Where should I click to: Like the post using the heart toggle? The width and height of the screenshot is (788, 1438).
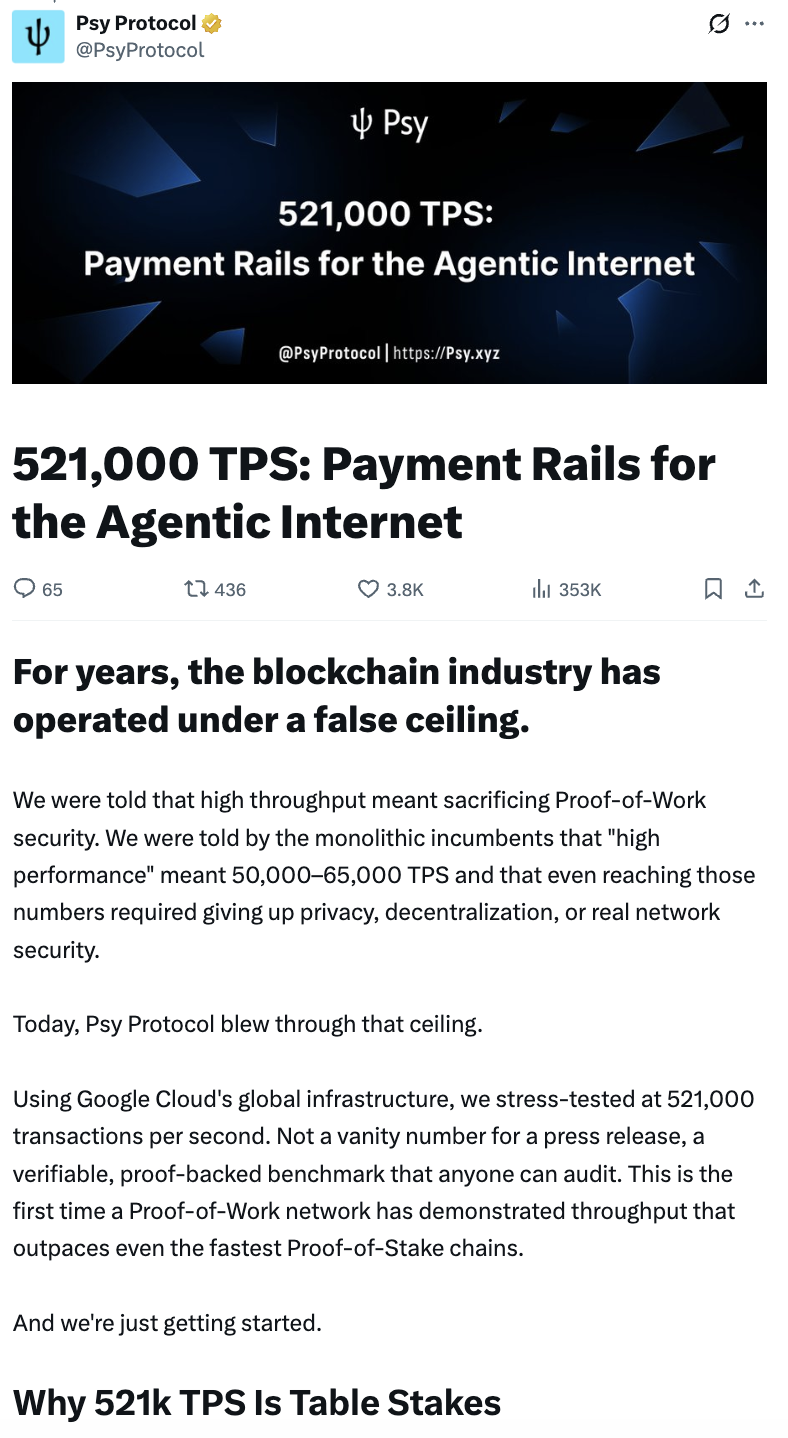pyautogui.click(x=369, y=589)
